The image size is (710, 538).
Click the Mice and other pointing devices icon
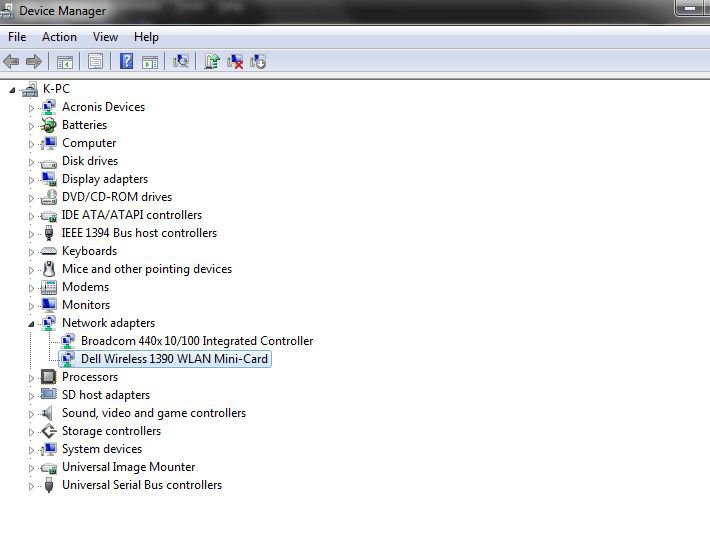coord(48,269)
